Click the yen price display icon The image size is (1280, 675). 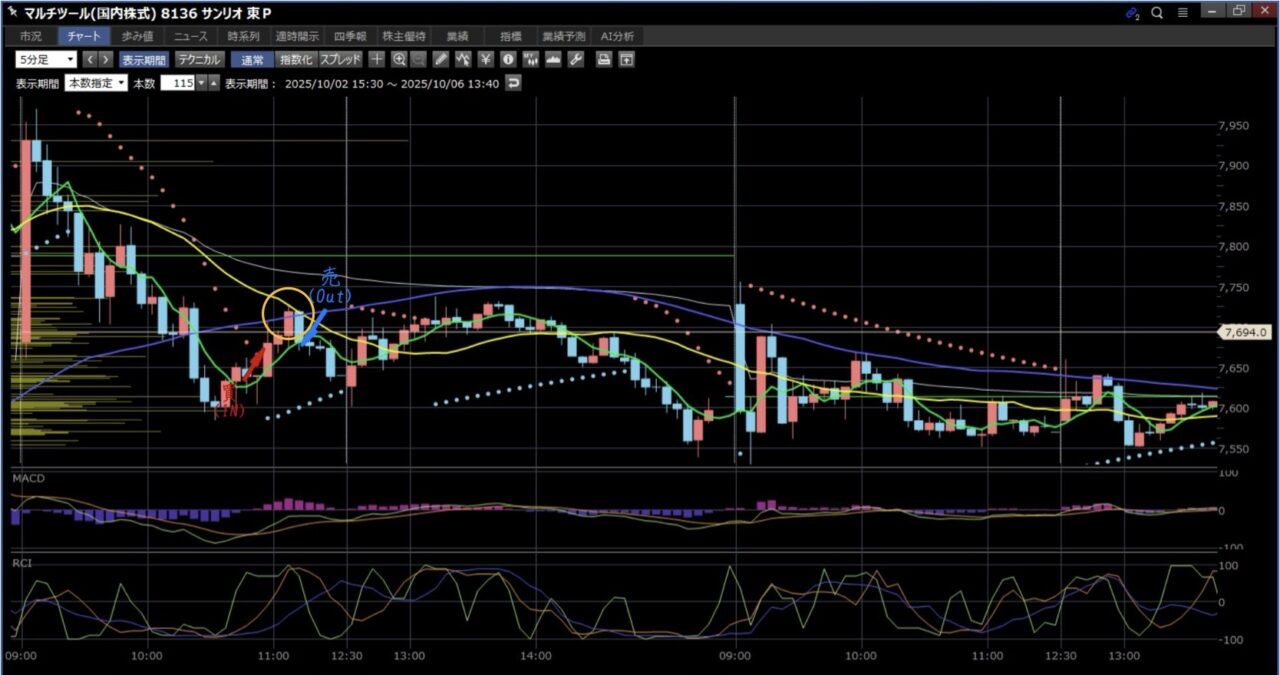485,59
